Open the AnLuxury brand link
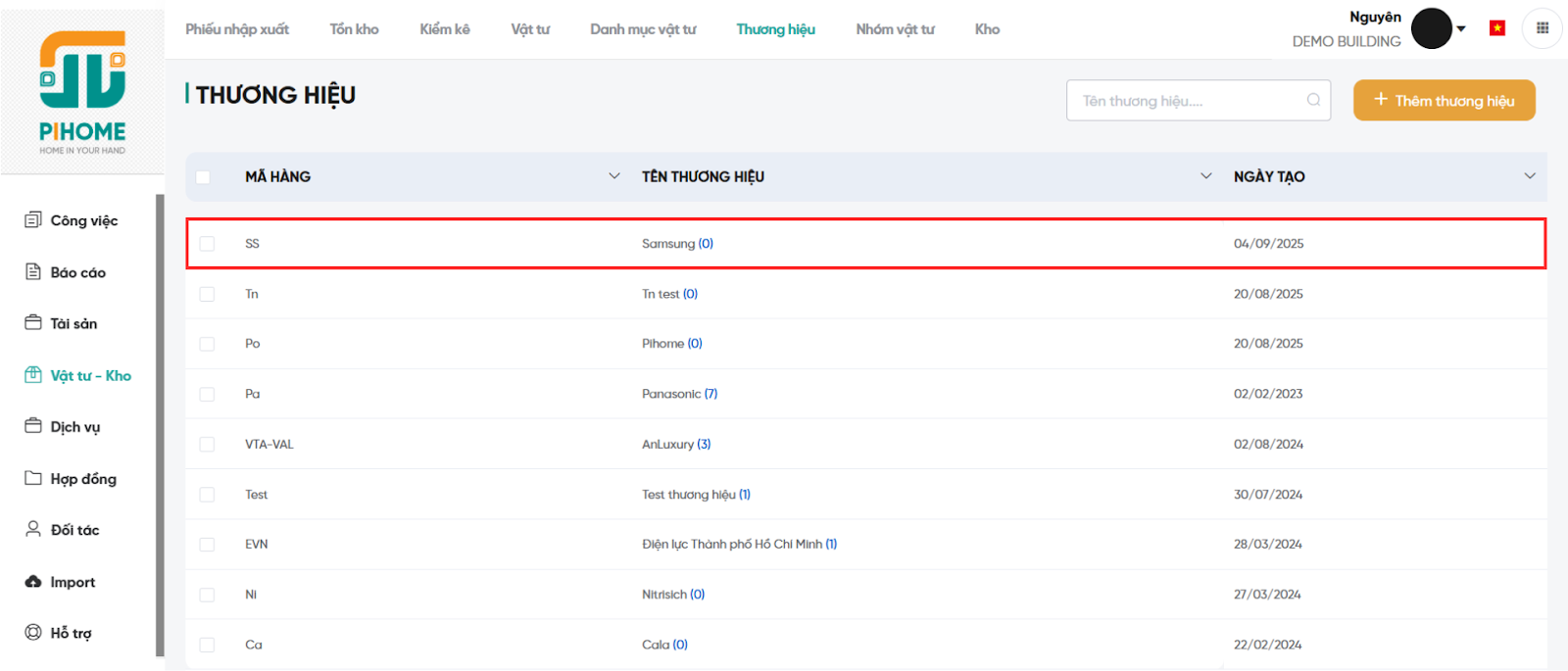This screenshot has width=1568, height=671. 667,444
